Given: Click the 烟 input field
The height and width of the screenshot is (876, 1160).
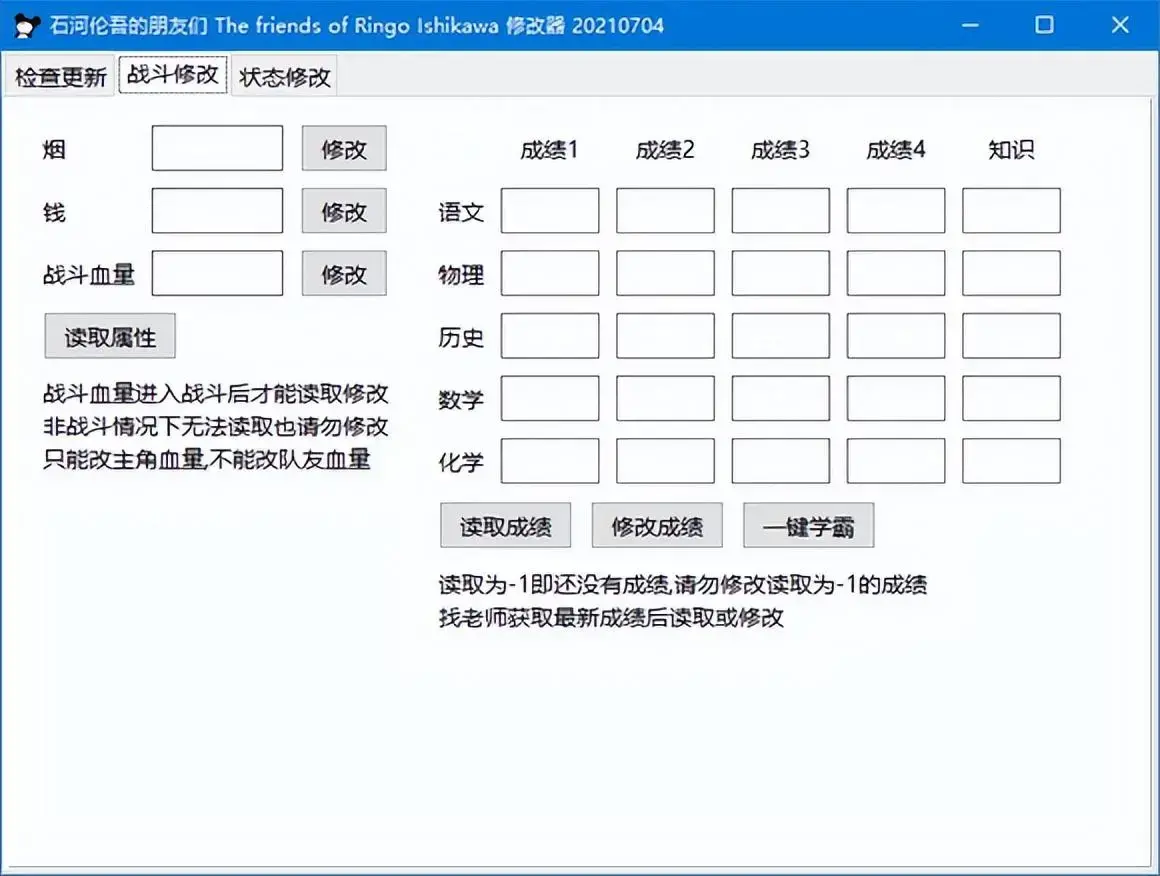Looking at the screenshot, I should pos(216,148).
